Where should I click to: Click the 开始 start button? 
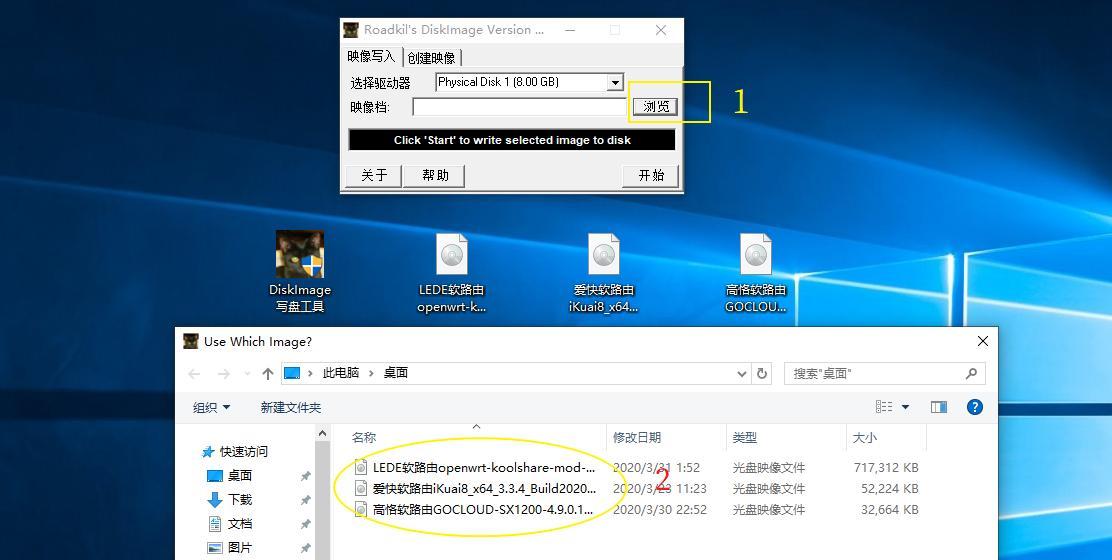[x=650, y=175]
